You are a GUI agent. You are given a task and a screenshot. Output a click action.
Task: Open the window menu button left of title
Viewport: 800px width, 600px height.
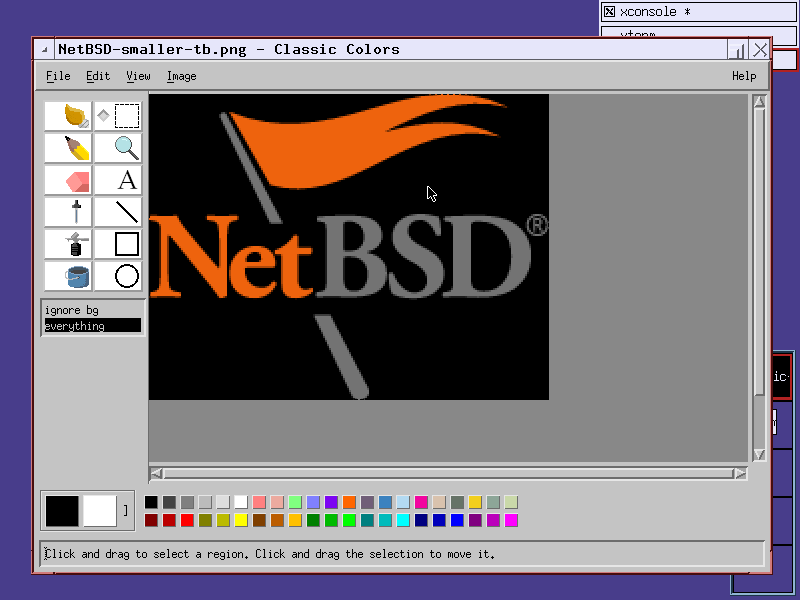coord(44,49)
